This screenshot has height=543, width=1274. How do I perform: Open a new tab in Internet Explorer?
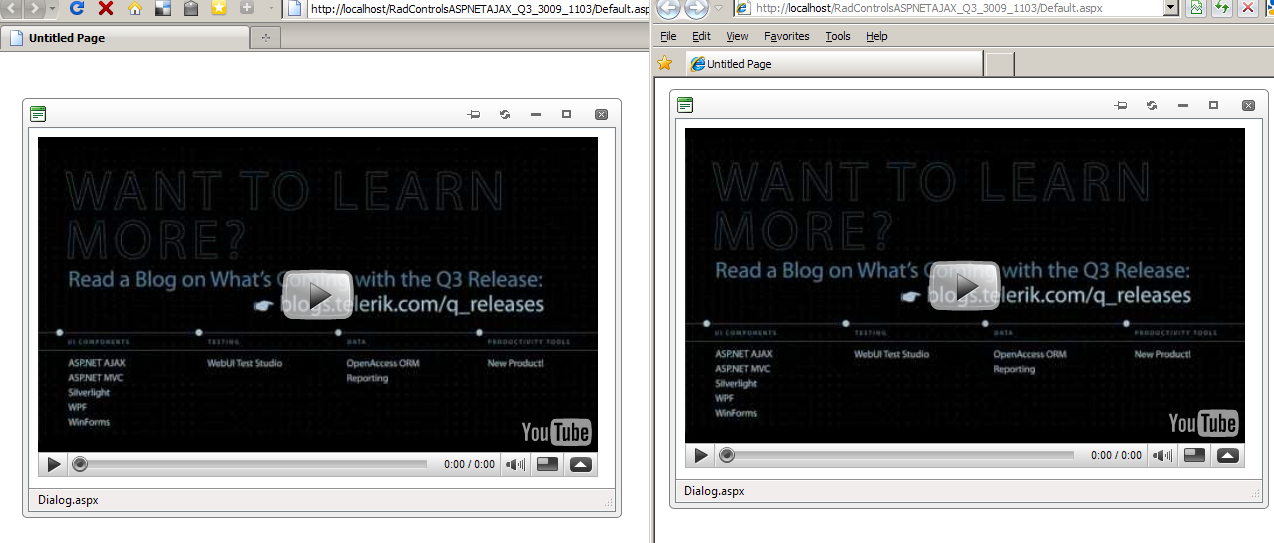(x=1000, y=64)
